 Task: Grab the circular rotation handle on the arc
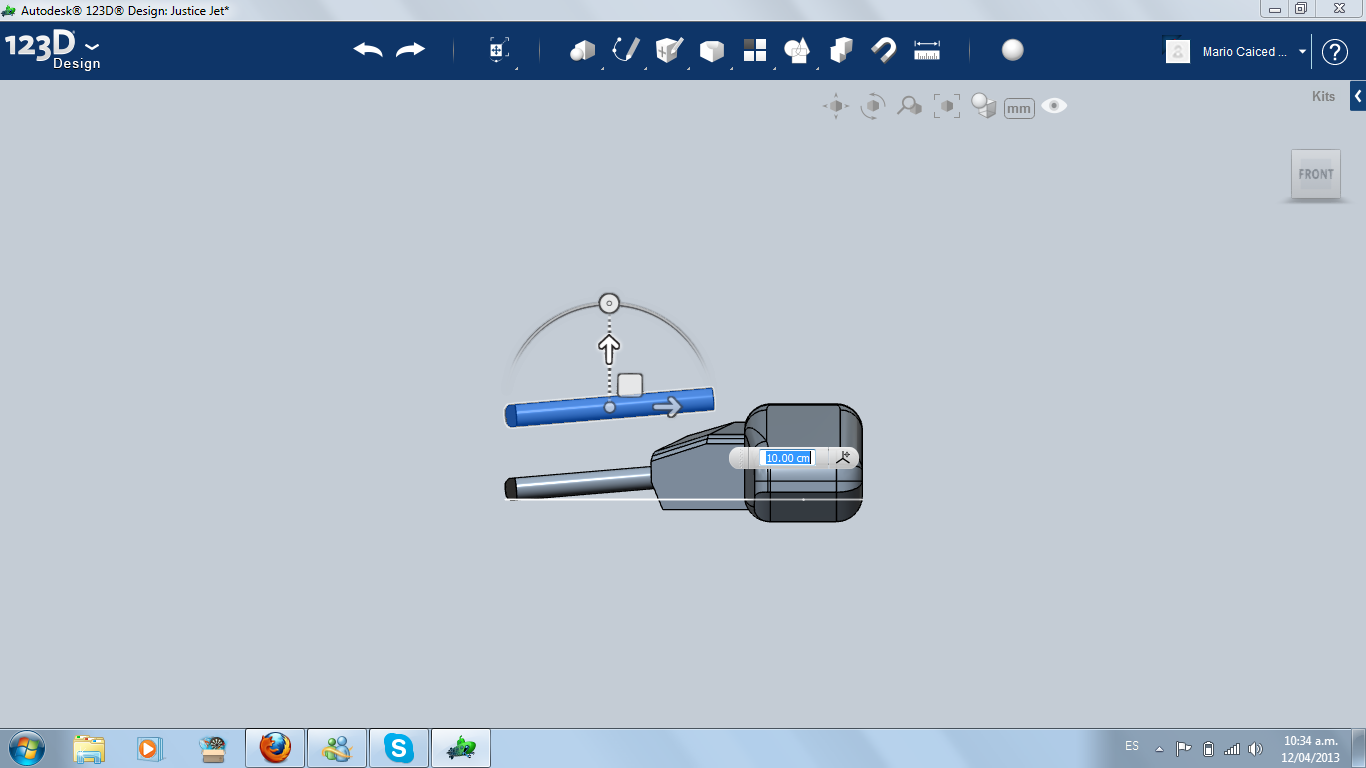(x=609, y=303)
